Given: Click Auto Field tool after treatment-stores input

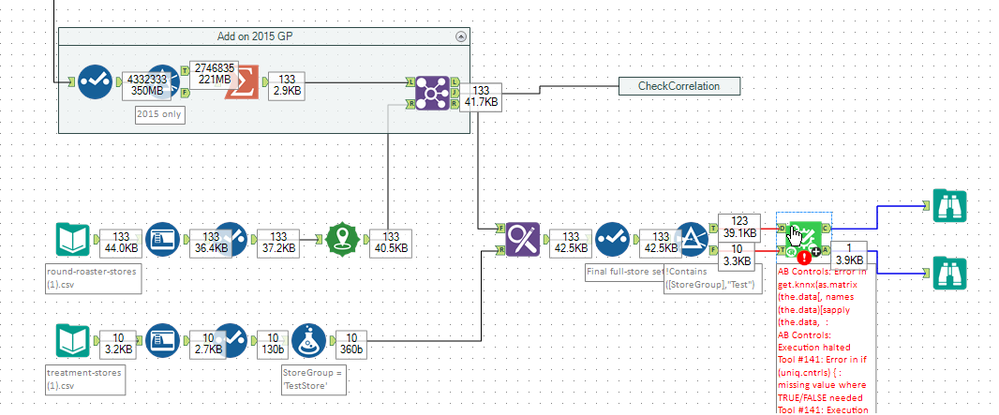Looking at the screenshot, I should 163,340.
